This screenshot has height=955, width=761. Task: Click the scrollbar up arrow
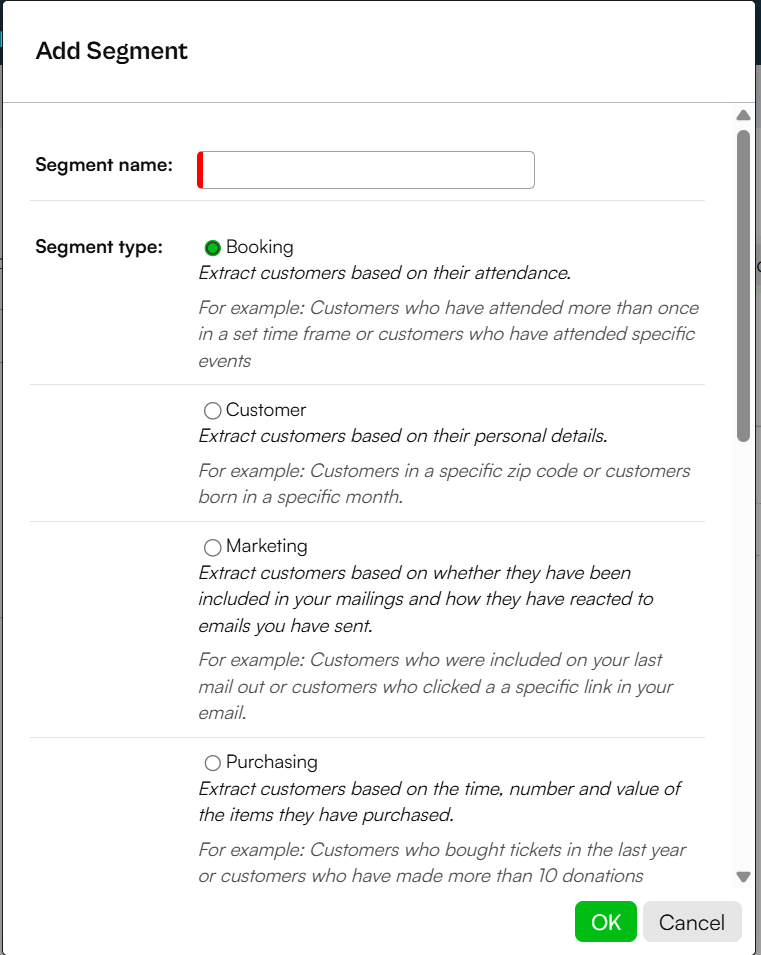[743, 115]
